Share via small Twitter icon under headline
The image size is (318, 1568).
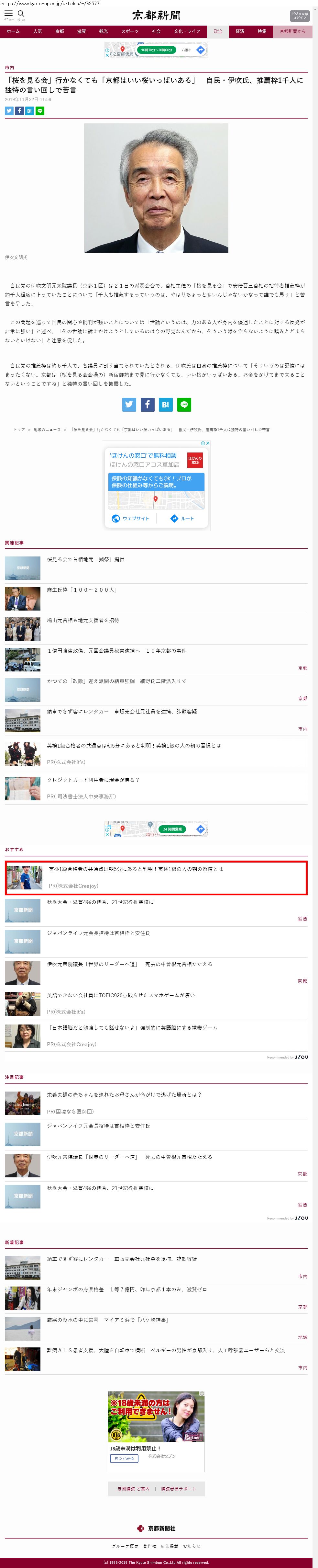pyautogui.click(x=9, y=111)
